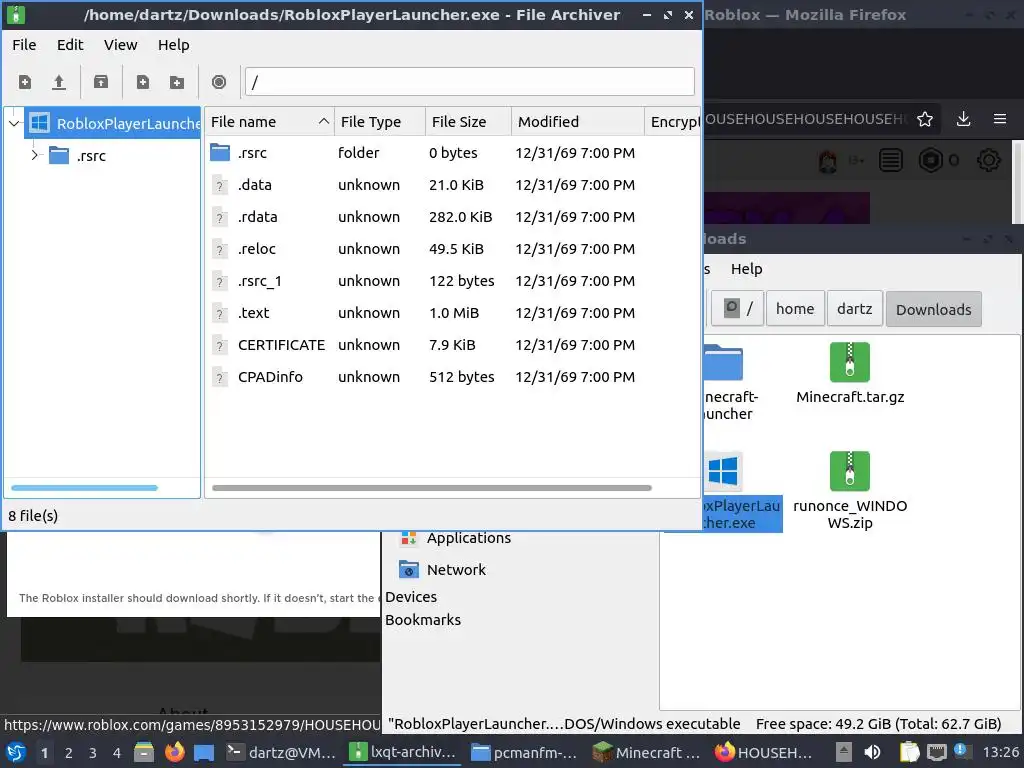Open Roblox notifications list icon
The height and width of the screenshot is (768, 1024).
pyautogui.click(x=891, y=161)
